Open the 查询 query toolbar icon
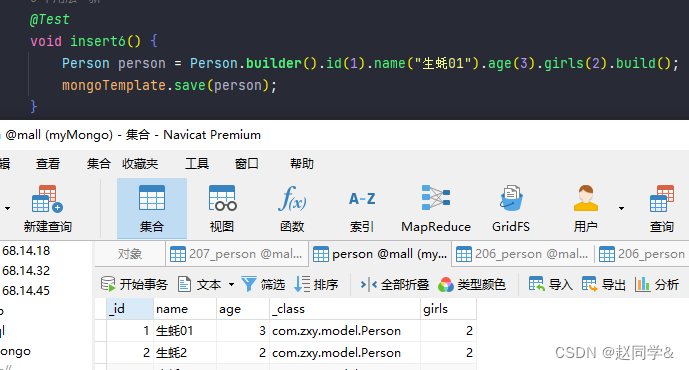Image resolution: width=689 pixels, height=370 pixels. coord(662,209)
